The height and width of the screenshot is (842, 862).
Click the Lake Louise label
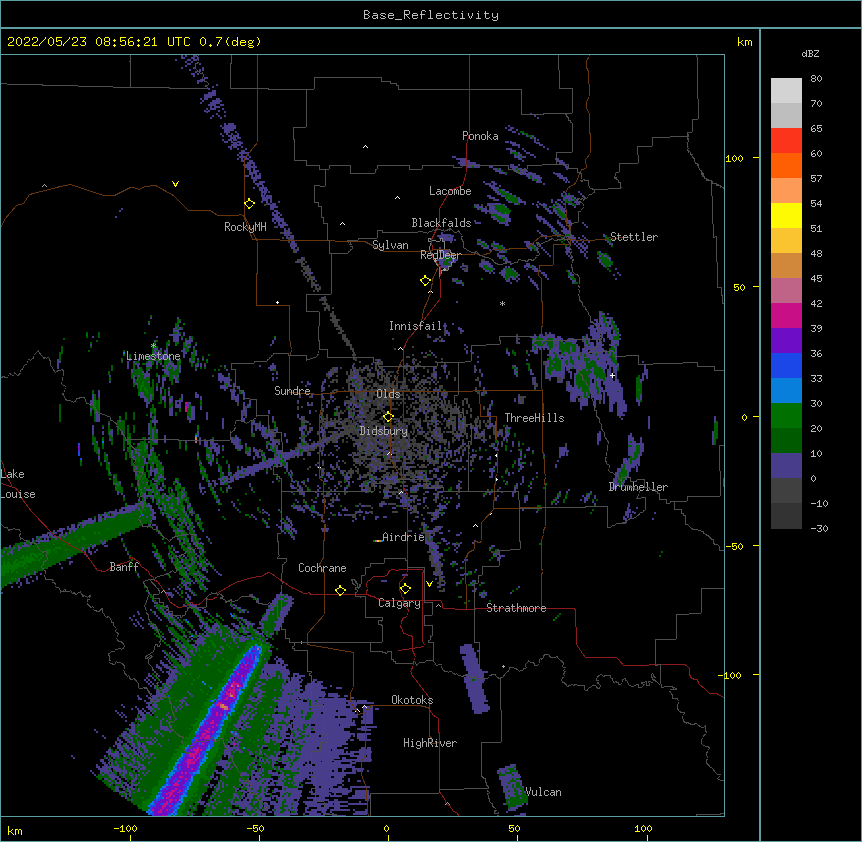pos(17,484)
